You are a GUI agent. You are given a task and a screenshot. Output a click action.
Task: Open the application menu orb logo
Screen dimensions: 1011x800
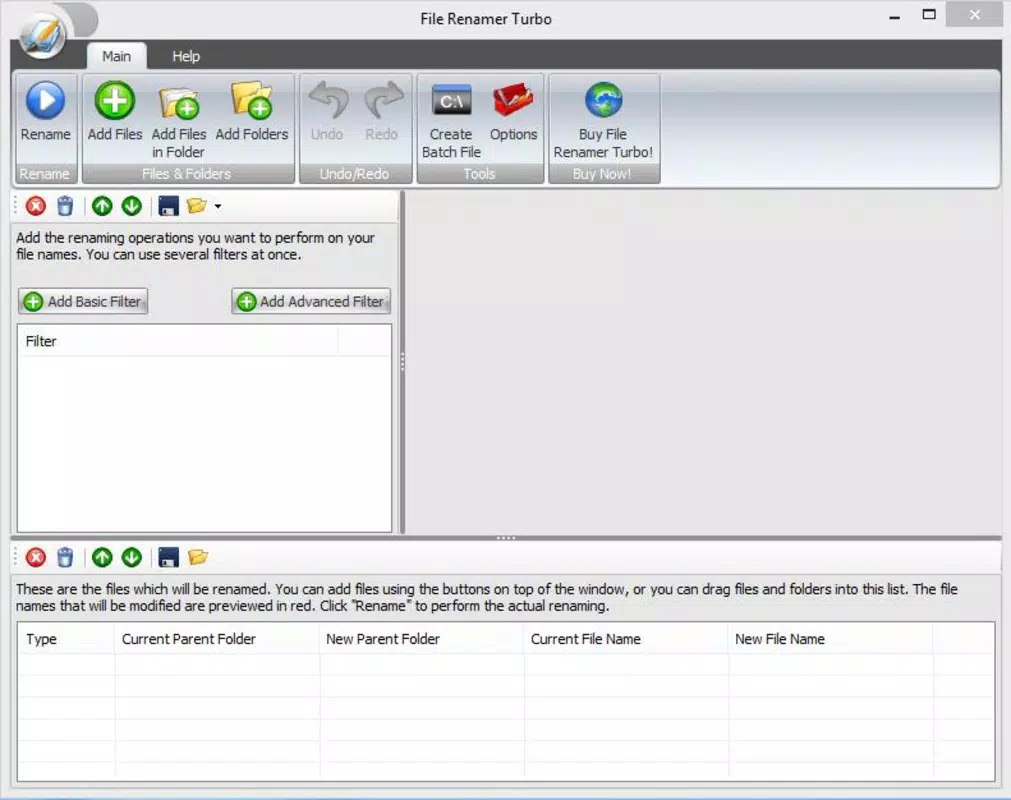coord(43,35)
